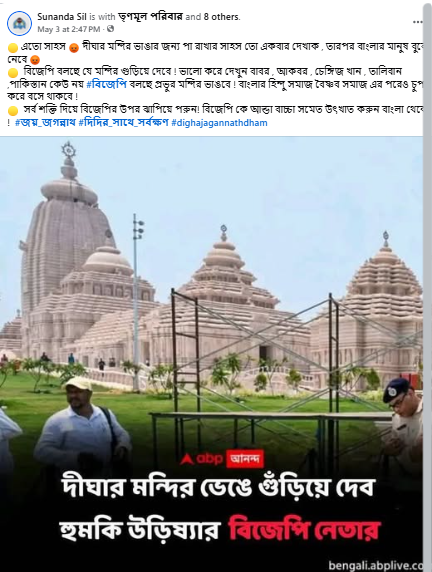432x572 pixels.
Task: Open the তৃণমূল পরিবার tagged page link
Action: [x=150, y=16]
